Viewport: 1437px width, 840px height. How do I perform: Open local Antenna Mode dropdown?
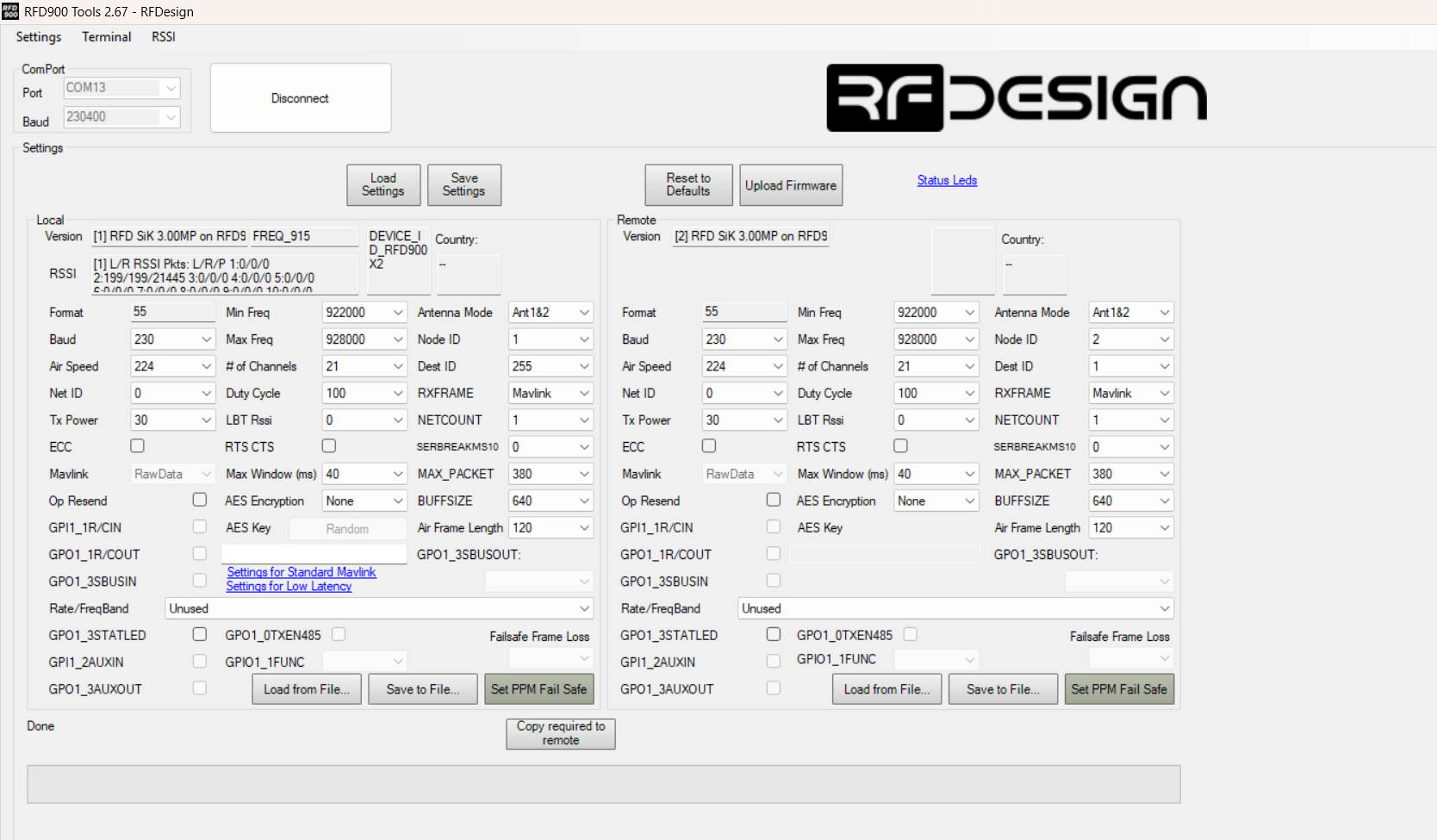point(551,313)
